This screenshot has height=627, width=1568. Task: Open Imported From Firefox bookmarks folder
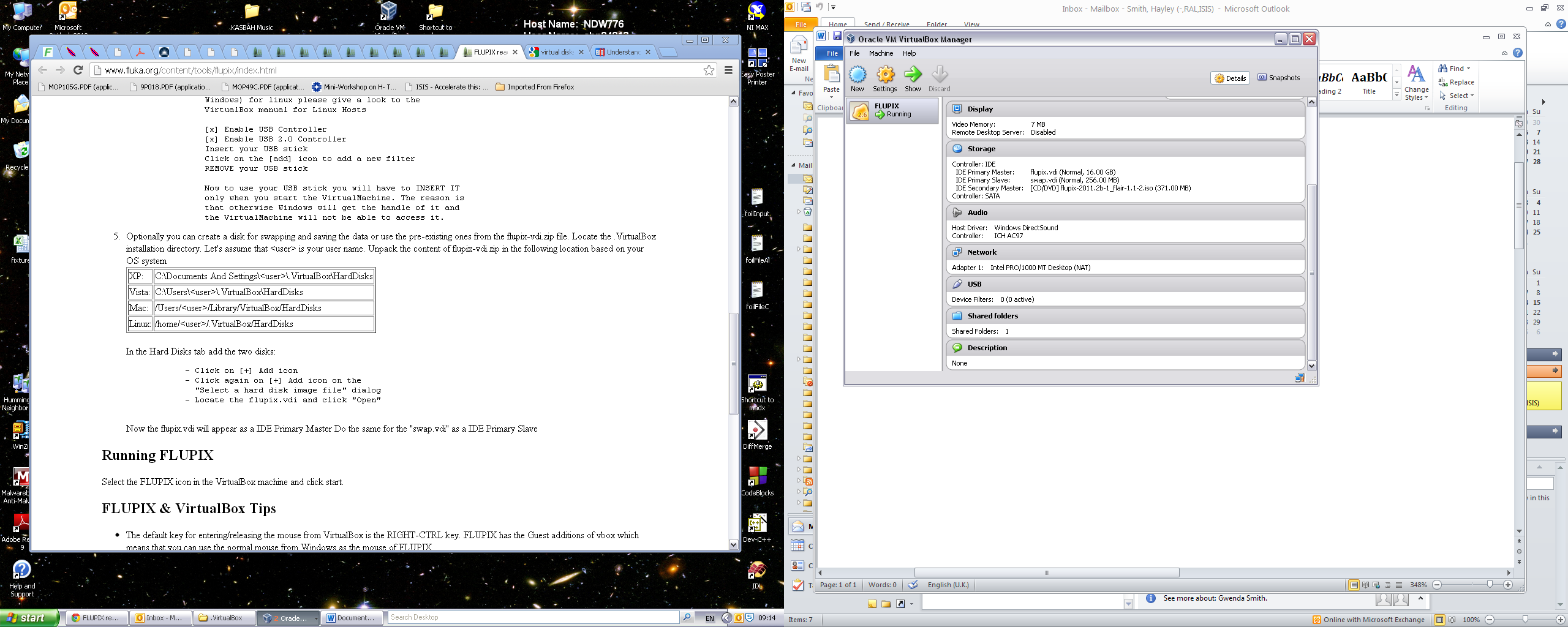pyautogui.click(x=535, y=87)
